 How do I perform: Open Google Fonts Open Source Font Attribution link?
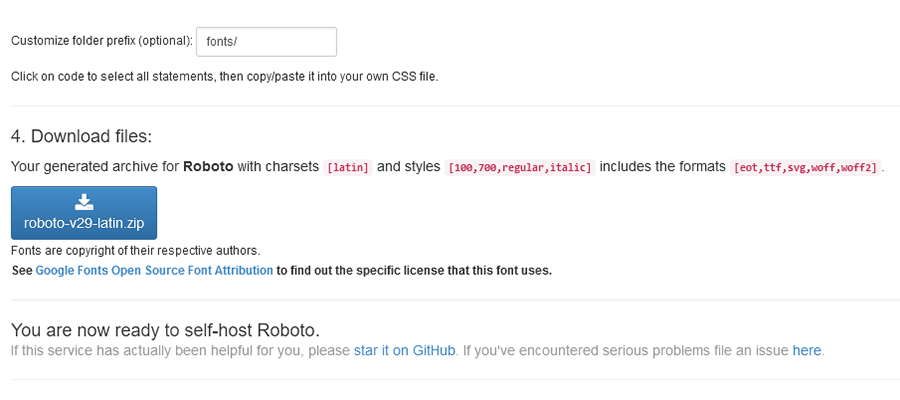[154, 270]
